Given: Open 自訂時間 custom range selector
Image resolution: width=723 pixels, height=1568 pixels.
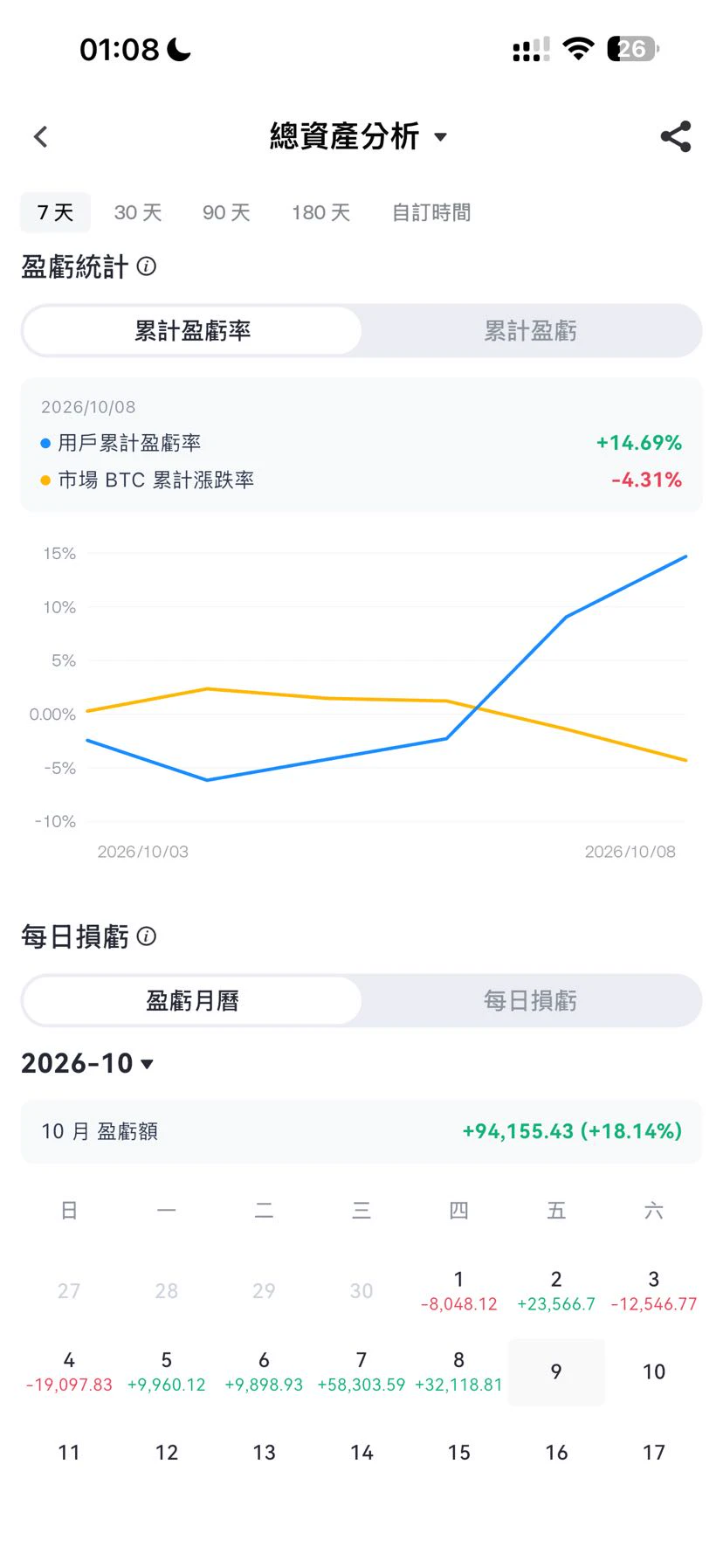Looking at the screenshot, I should click(x=431, y=212).
